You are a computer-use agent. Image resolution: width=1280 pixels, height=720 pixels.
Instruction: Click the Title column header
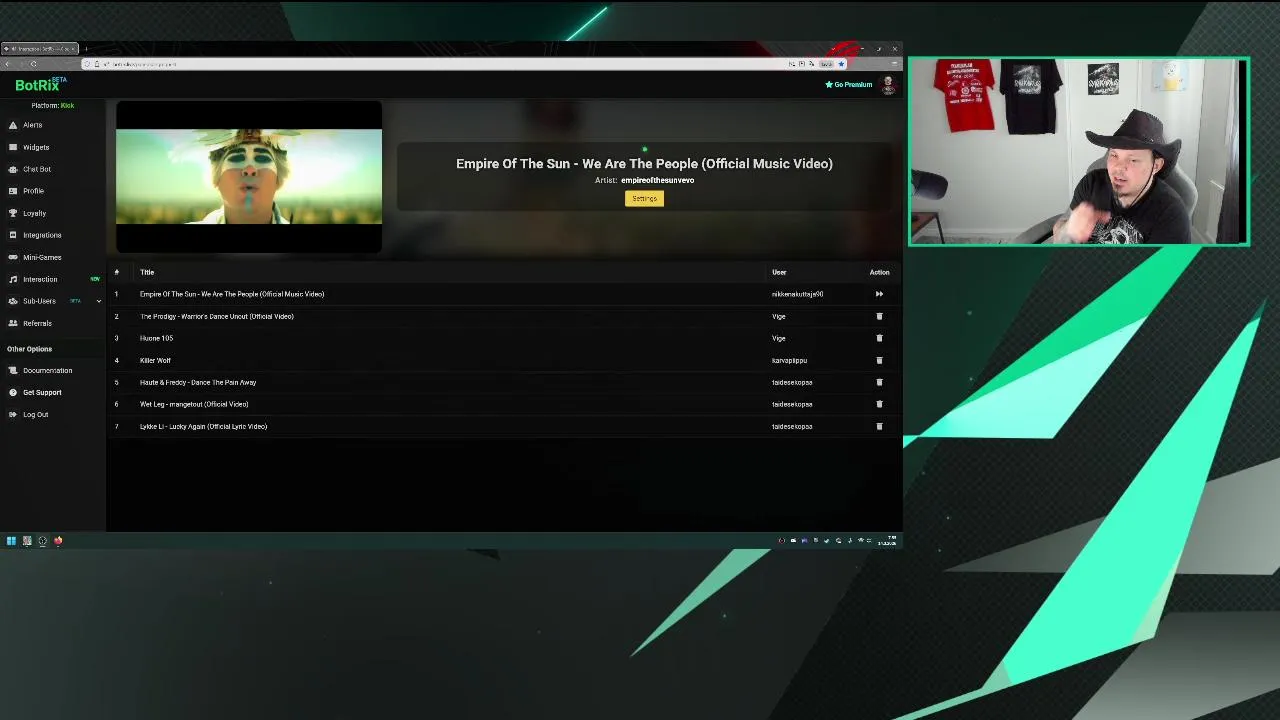(147, 272)
